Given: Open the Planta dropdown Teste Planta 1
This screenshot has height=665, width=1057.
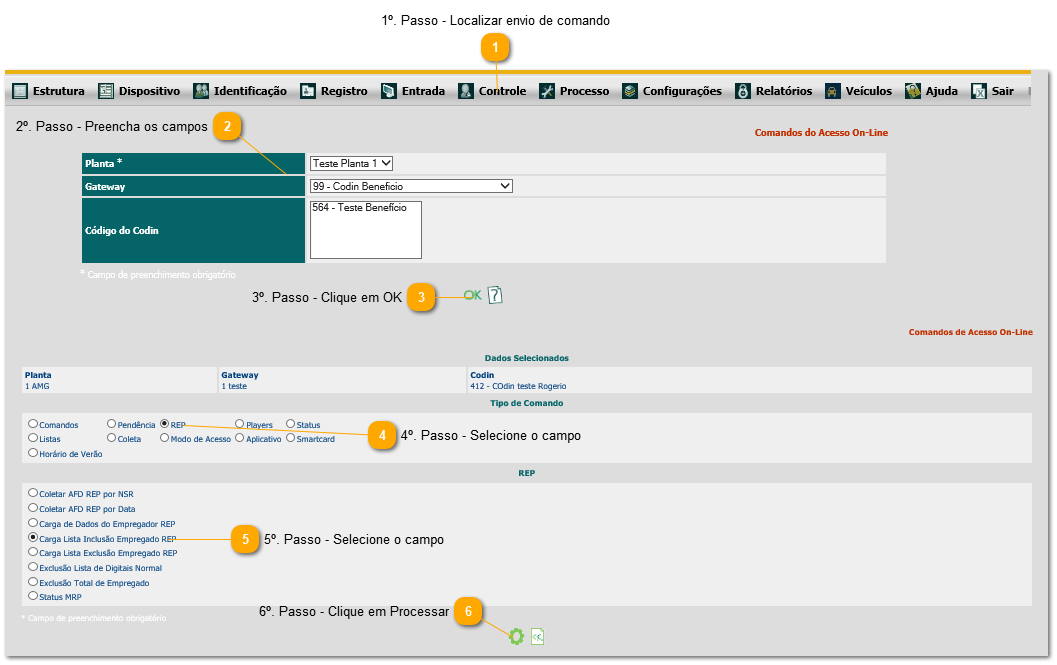Looking at the screenshot, I should (x=351, y=163).
